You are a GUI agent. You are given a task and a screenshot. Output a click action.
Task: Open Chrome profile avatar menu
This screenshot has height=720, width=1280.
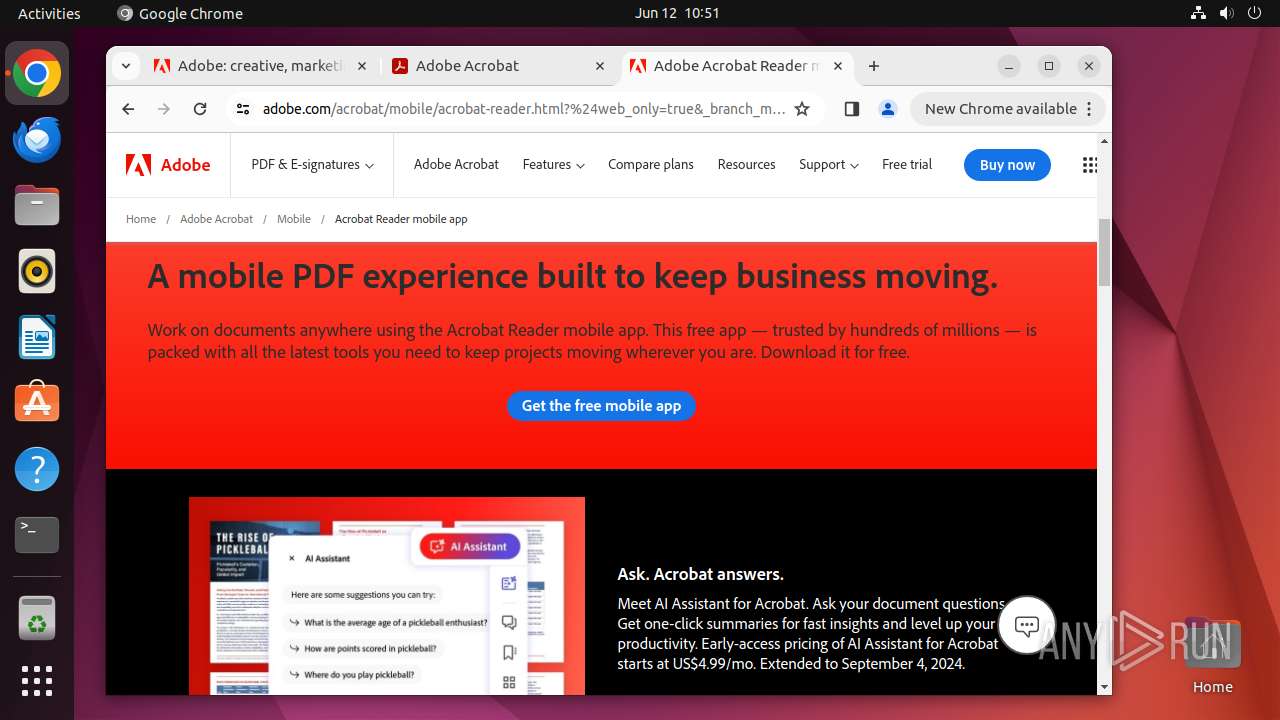[888, 109]
